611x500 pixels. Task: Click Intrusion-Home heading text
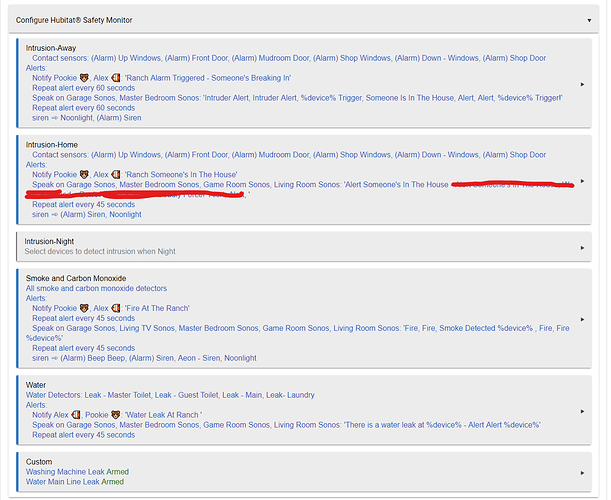(x=51, y=145)
